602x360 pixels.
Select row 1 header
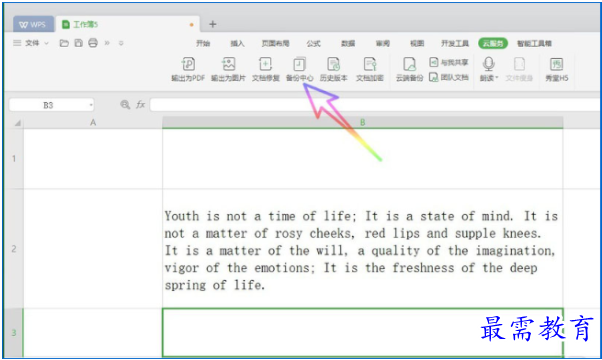pyautogui.click(x=14, y=159)
